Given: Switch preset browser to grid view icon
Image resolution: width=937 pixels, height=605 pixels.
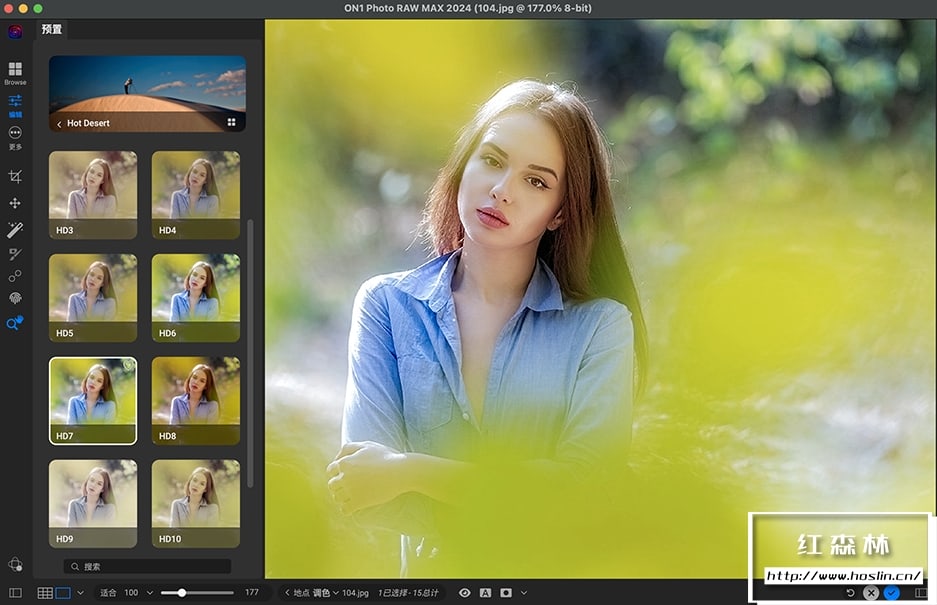Looking at the screenshot, I should (x=231, y=123).
